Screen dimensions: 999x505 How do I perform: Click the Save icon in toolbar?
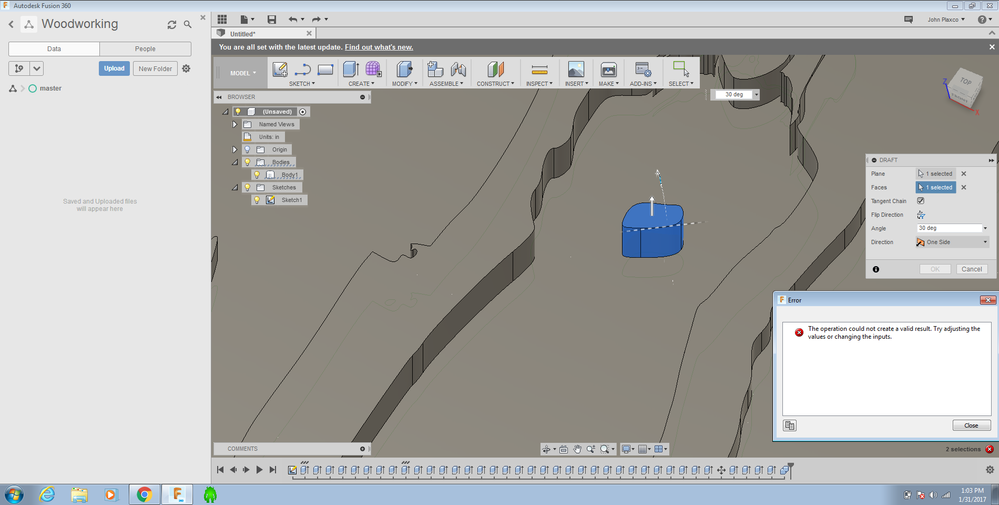click(271, 20)
